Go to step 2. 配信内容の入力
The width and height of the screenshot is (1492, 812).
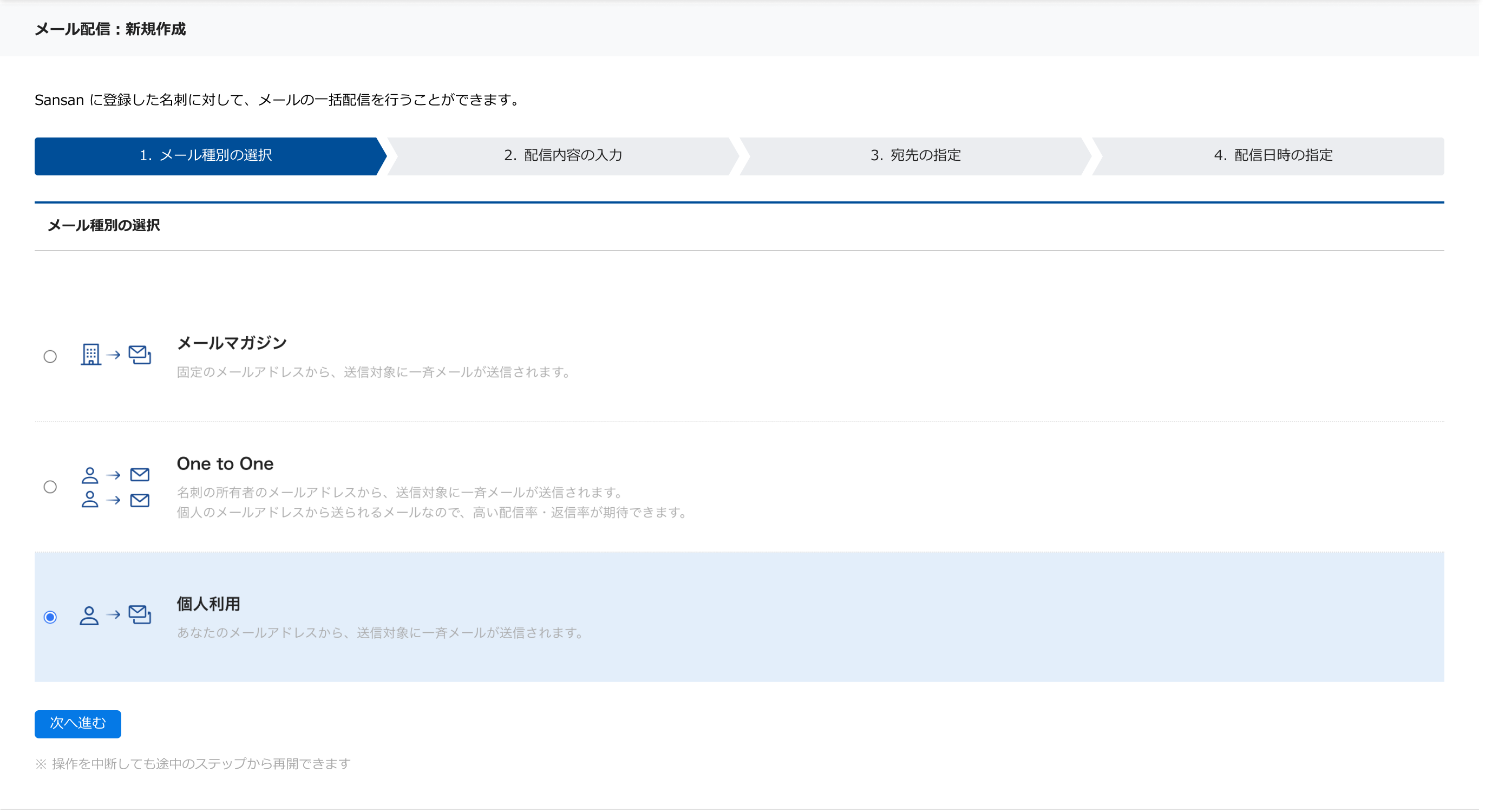[x=564, y=156]
